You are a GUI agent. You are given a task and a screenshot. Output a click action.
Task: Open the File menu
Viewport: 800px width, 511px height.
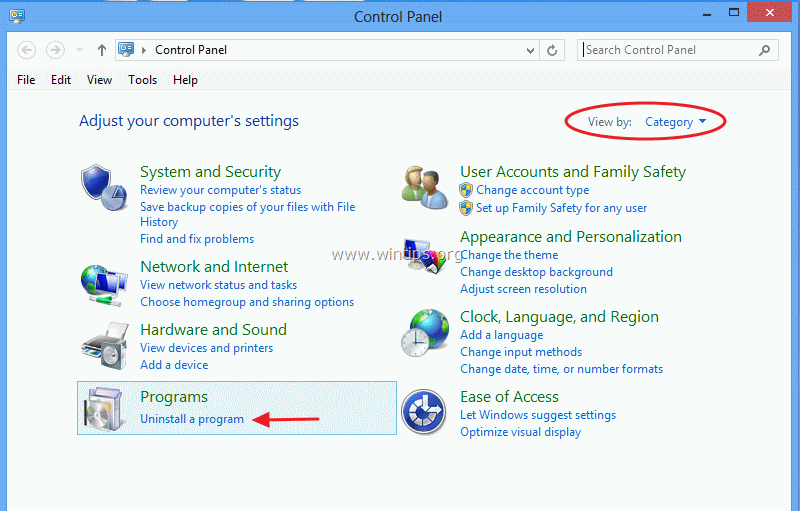pos(26,80)
